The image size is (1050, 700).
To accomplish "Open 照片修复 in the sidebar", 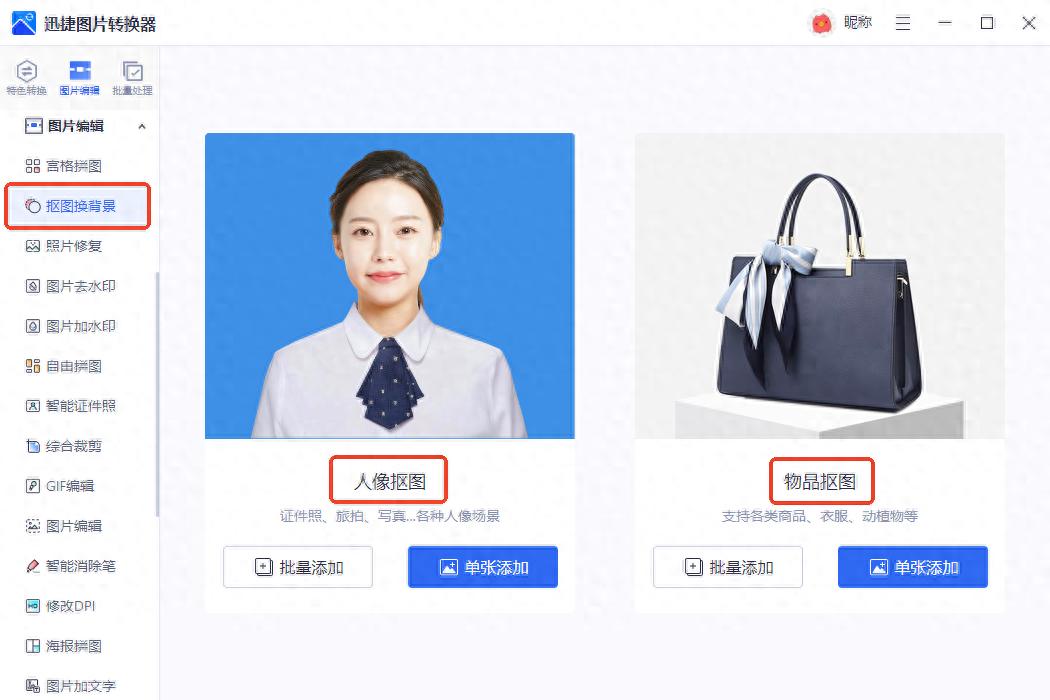I will coord(75,246).
